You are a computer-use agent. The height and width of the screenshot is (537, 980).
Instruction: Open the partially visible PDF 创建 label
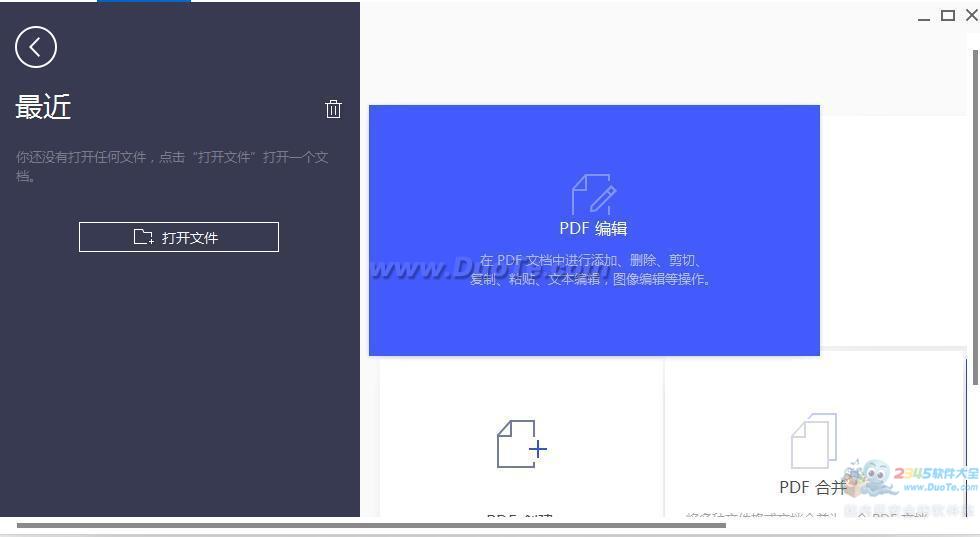[520, 515]
